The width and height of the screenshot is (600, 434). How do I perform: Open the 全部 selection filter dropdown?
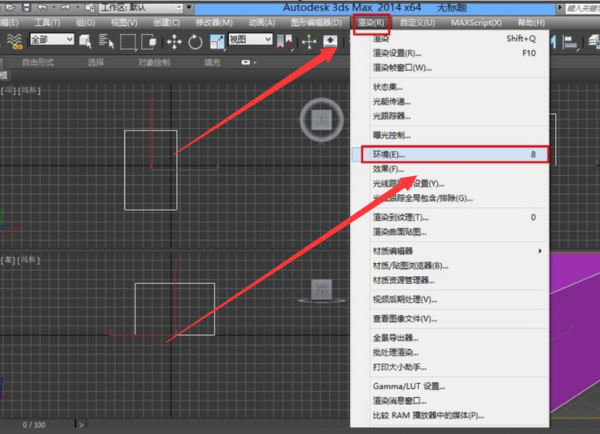pos(52,39)
